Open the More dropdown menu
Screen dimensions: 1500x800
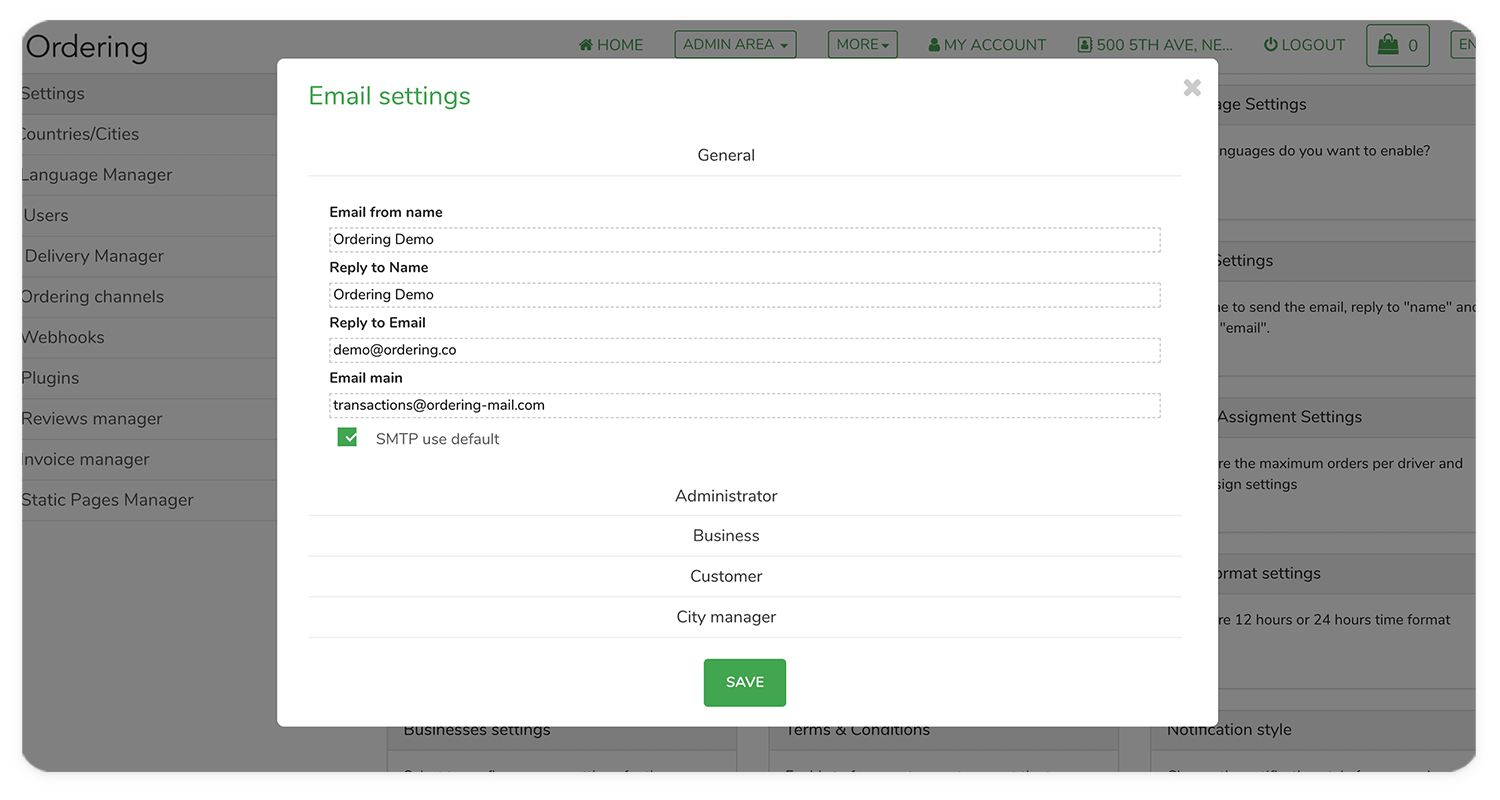tap(862, 44)
